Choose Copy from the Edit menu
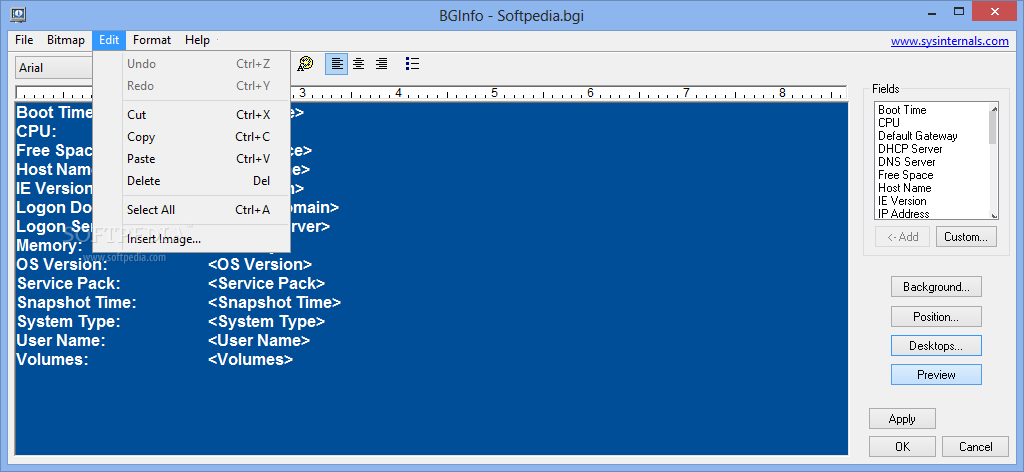 [x=199, y=137]
